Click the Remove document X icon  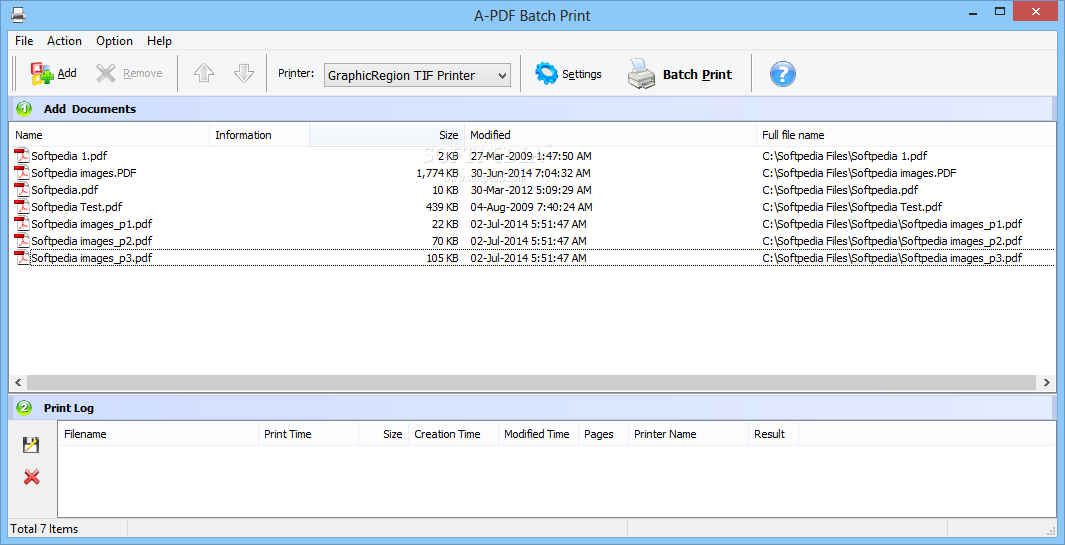click(x=106, y=73)
